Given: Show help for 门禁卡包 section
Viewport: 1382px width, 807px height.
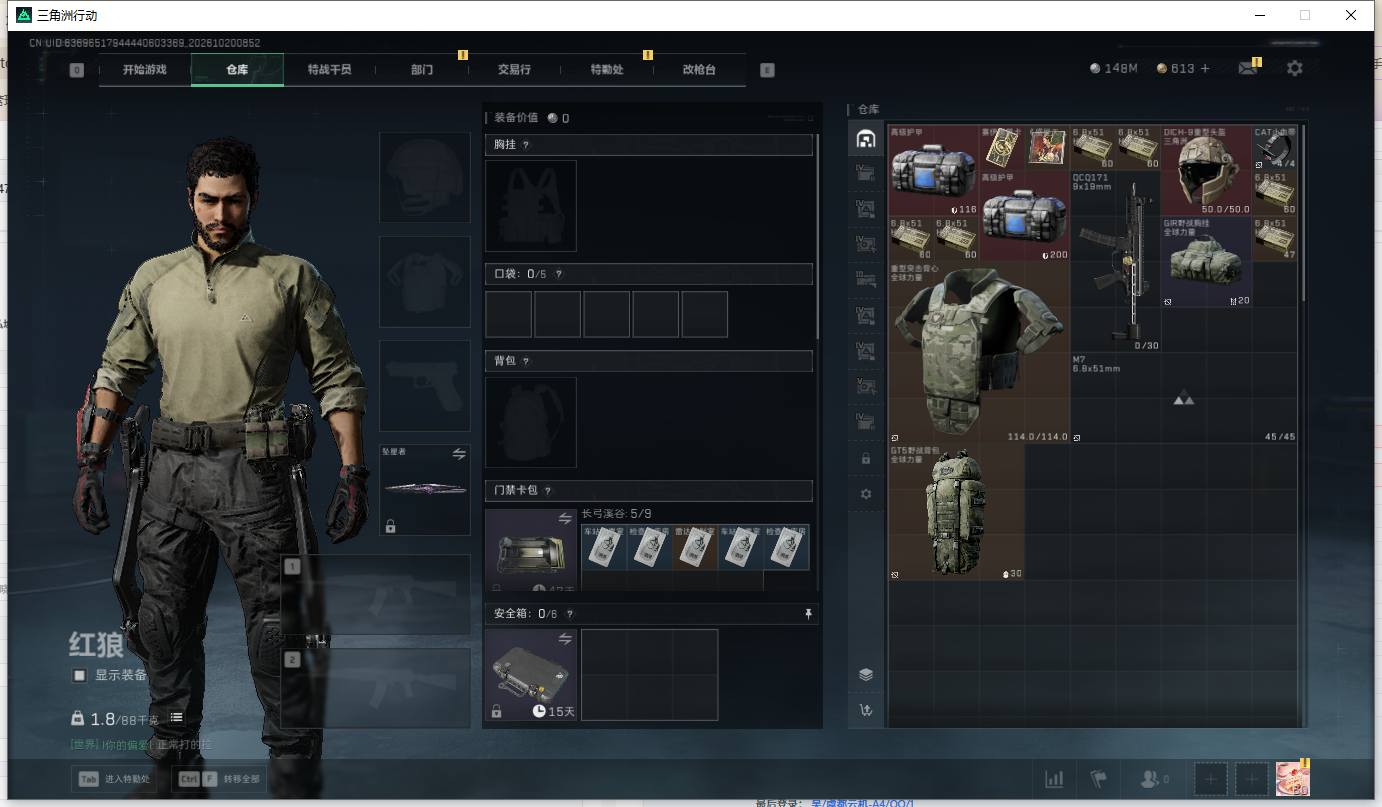Looking at the screenshot, I should click(x=548, y=491).
